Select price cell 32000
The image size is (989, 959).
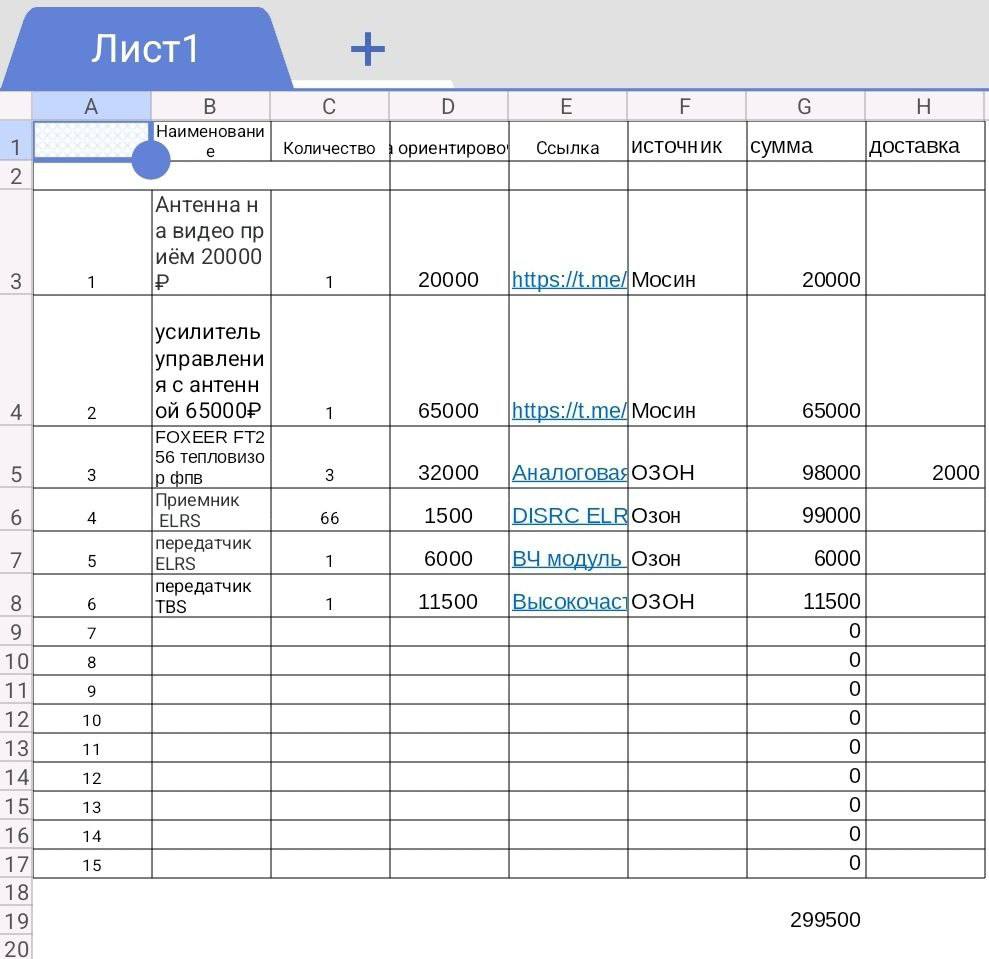pyautogui.click(x=449, y=457)
